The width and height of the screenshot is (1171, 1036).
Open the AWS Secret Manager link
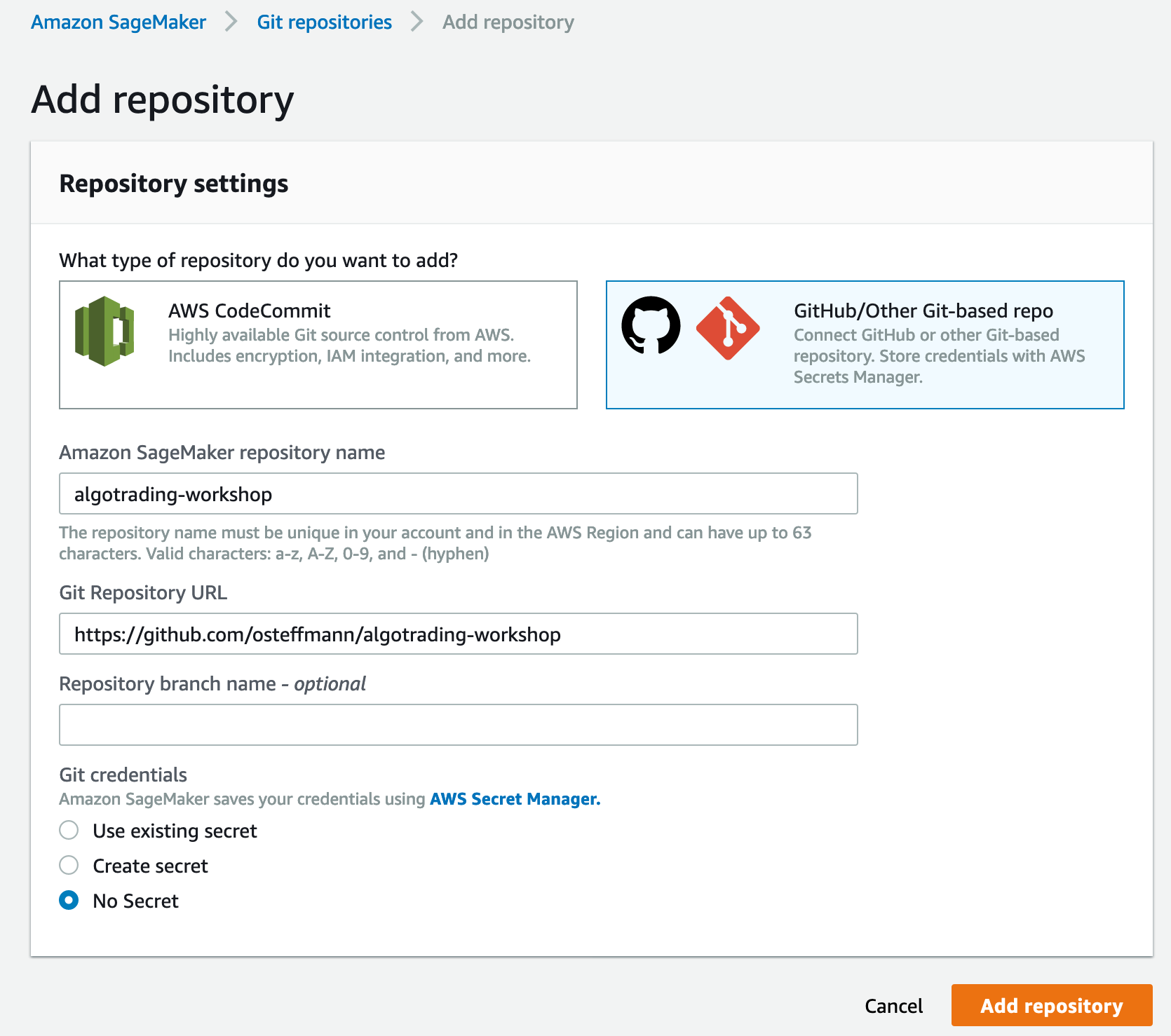(515, 799)
